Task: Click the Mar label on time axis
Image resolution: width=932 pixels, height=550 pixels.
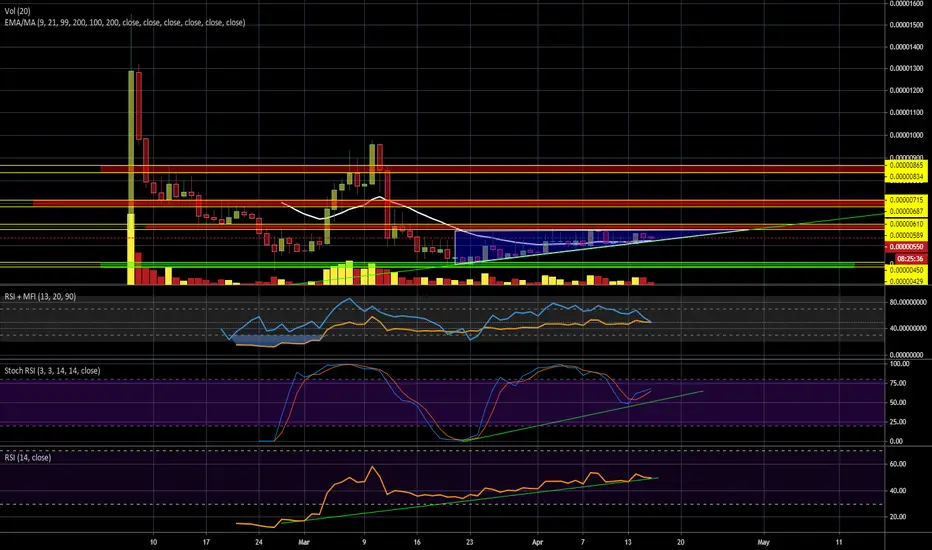Action: 304,542
